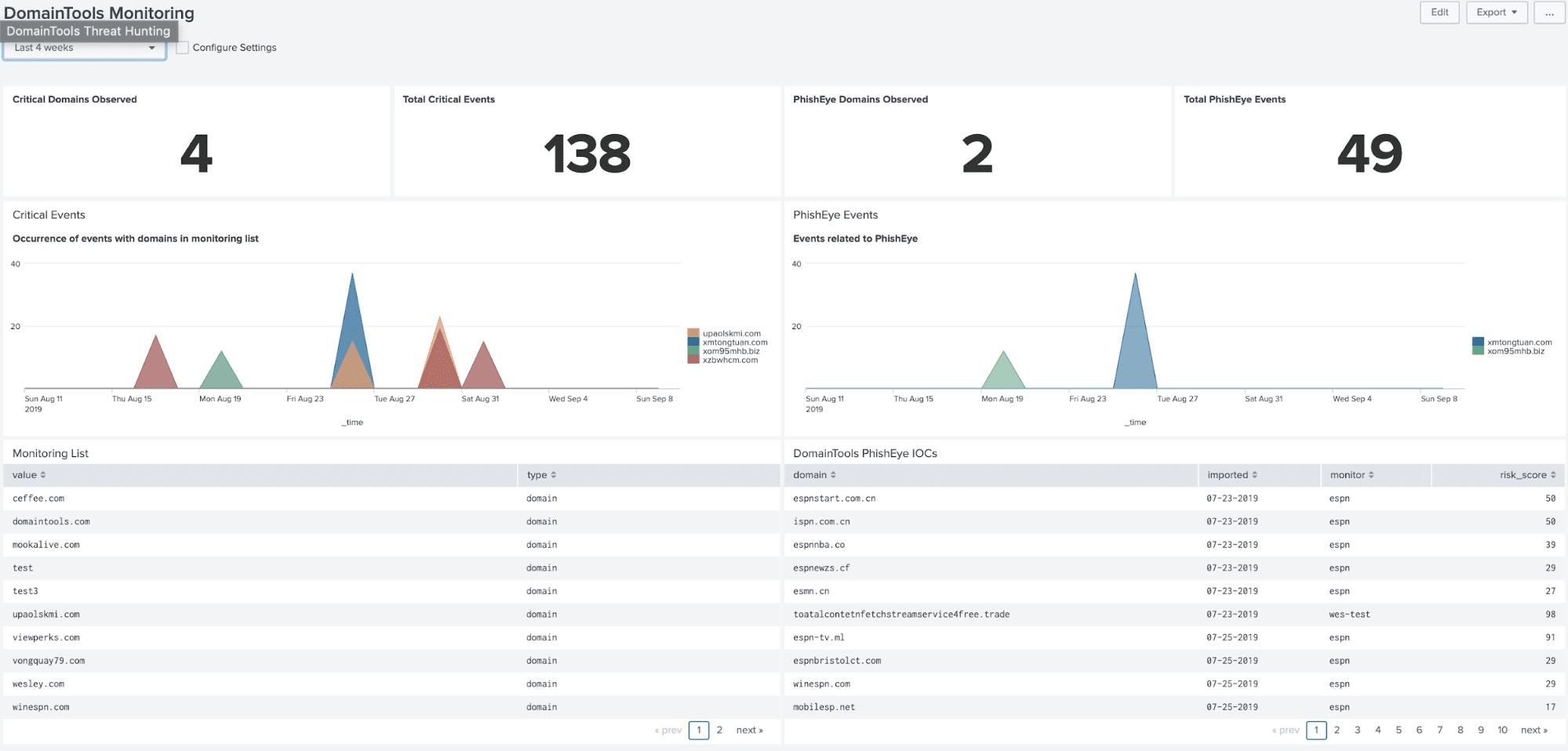
Task: Sort PhishEye IOCs by imported column
Action: (x=1232, y=475)
